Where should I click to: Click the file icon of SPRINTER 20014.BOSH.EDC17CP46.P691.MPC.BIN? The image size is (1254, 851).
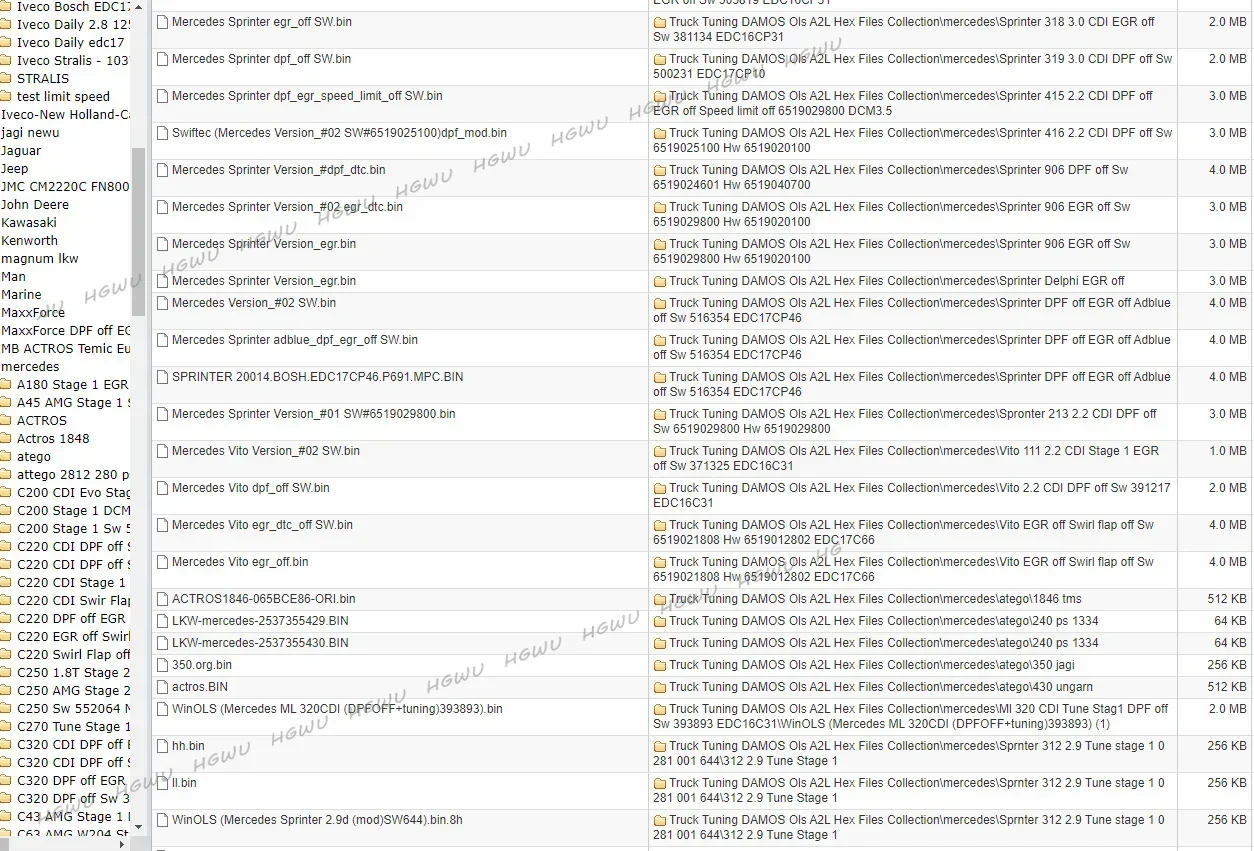pyautogui.click(x=163, y=377)
